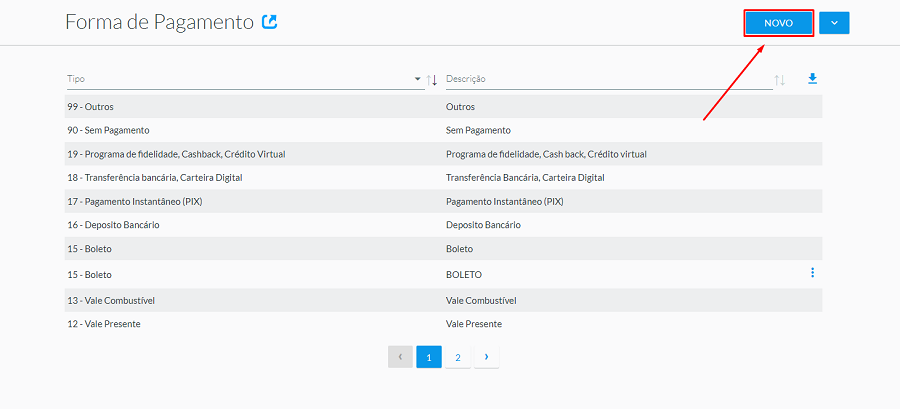Screen dimensions: 900x409
Task: Click 'Vale Presente' description cell
Action: pos(474,324)
